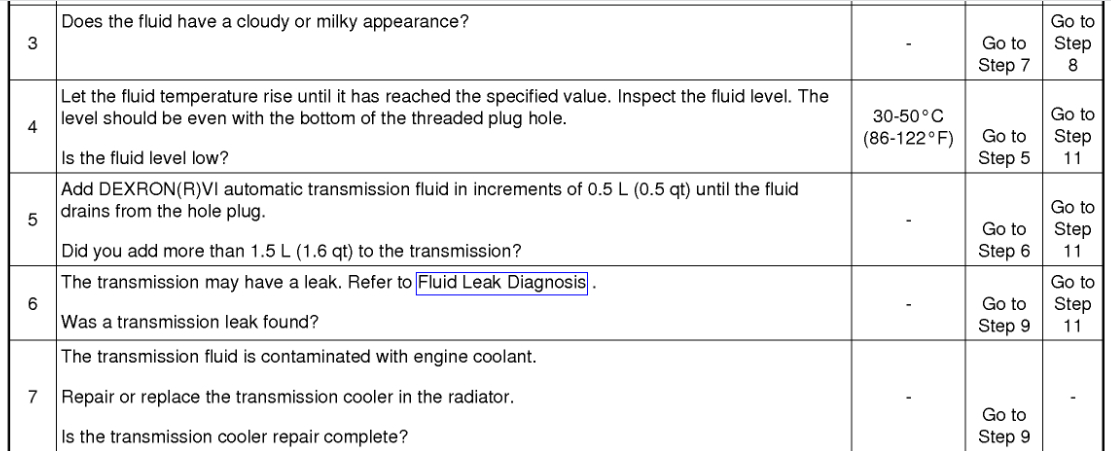The height and width of the screenshot is (451, 1111).
Task: Click the step number 6 cell
Action: 33,303
